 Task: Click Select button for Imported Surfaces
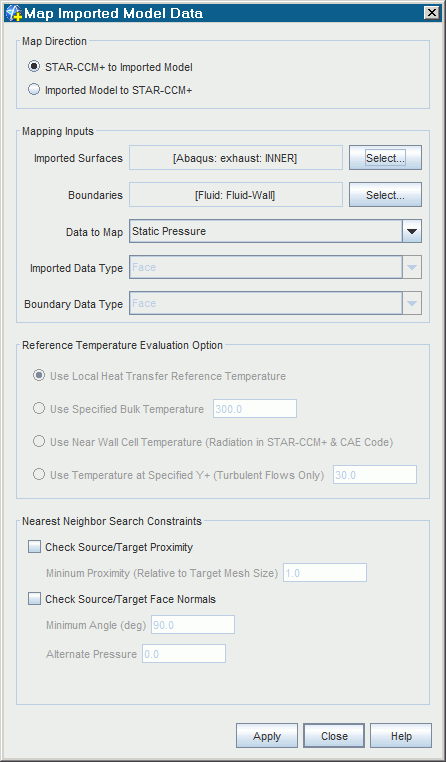(385, 158)
